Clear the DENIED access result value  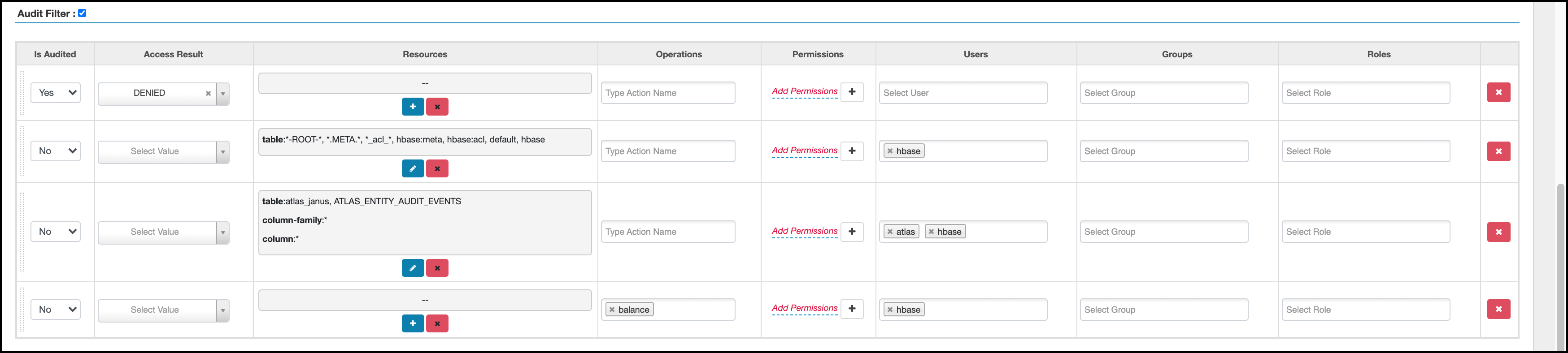(x=208, y=94)
